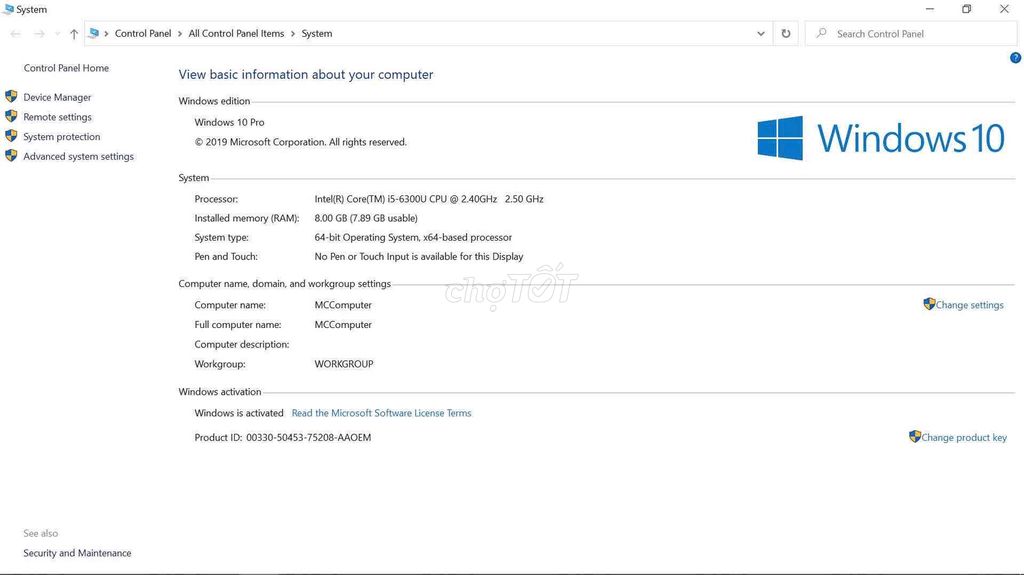The width and height of the screenshot is (1024, 575).
Task: Click the Search Control Panel field
Action: coord(911,34)
